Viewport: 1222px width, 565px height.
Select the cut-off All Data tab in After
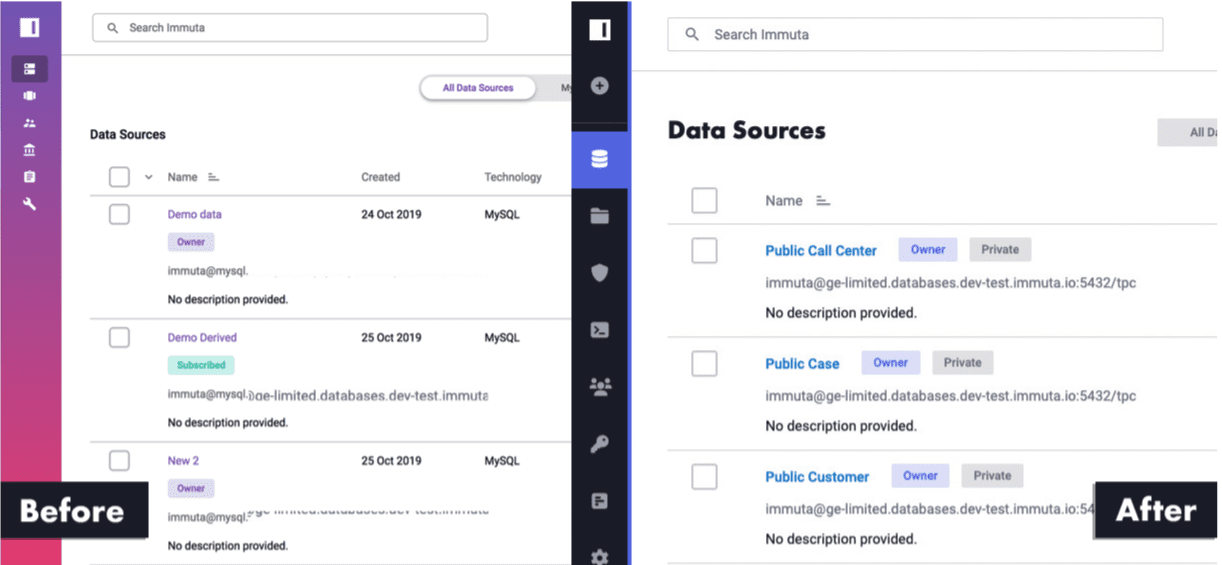pyautogui.click(x=1187, y=132)
